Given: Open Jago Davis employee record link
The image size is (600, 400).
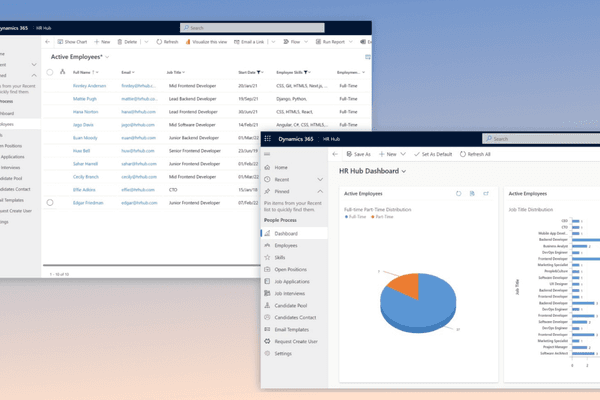Looking at the screenshot, I should click(x=83, y=125).
